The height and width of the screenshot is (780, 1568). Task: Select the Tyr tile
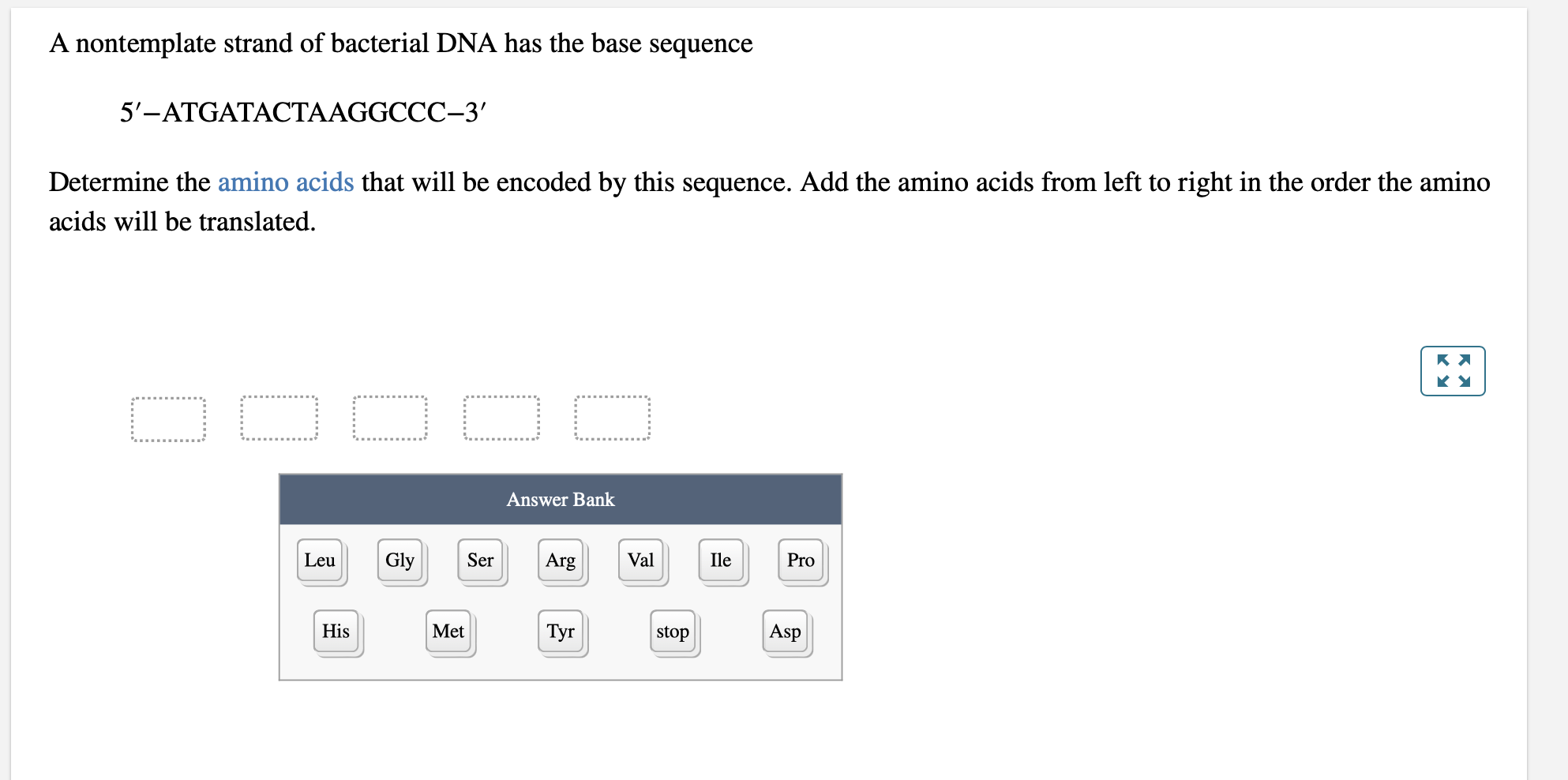(560, 631)
